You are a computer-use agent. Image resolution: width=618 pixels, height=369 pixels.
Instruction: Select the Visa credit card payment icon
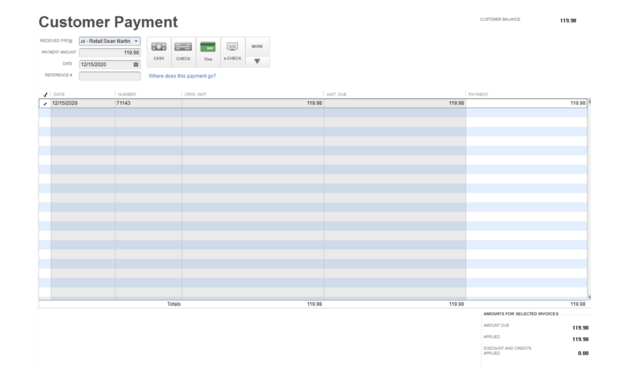click(208, 52)
